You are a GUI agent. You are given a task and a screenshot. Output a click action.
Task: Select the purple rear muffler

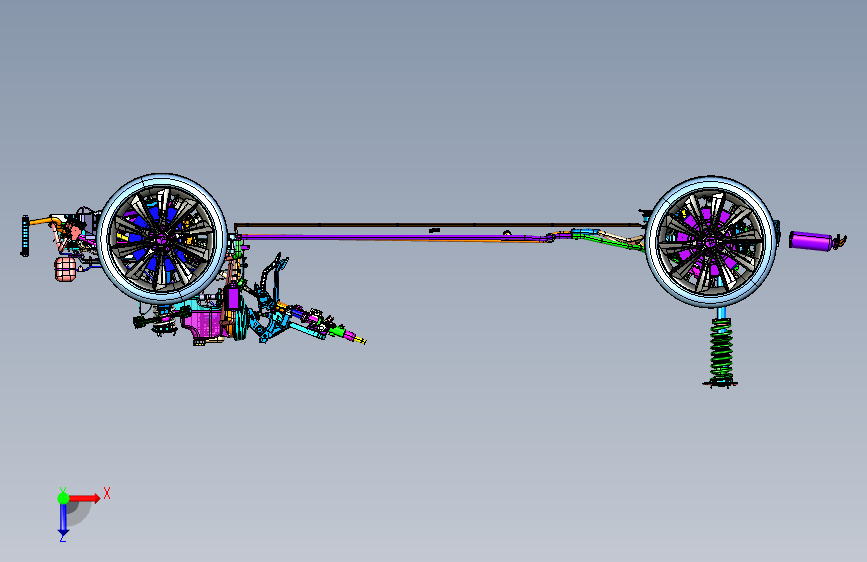811,241
